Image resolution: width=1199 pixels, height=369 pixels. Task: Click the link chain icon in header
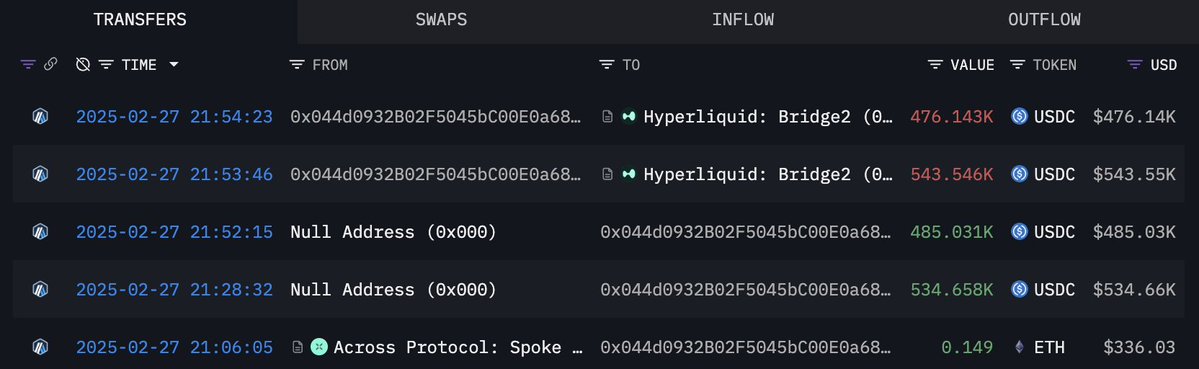(x=50, y=65)
